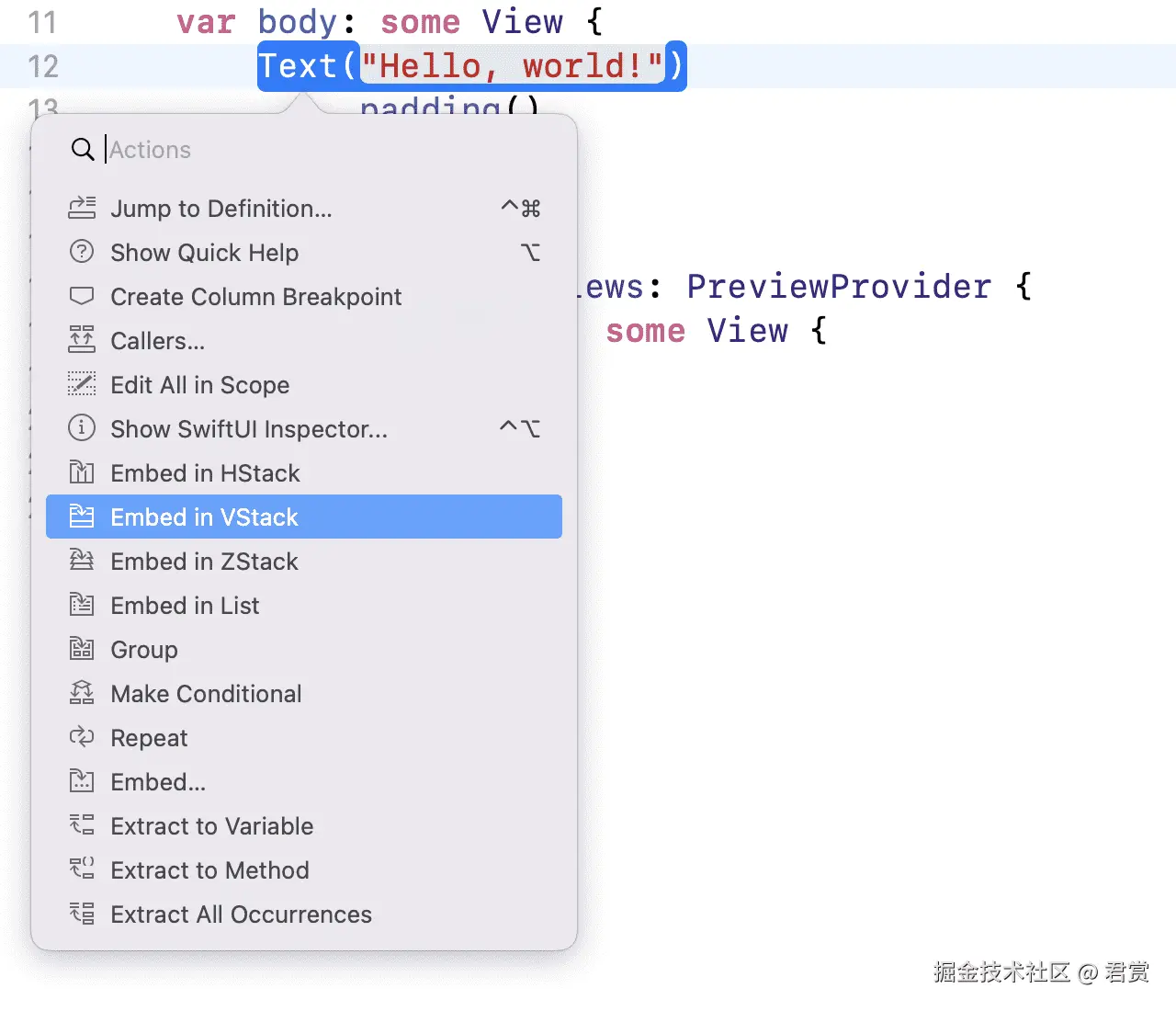This screenshot has width=1176, height=1011.
Task: Choose Make Conditional action
Action: [206, 694]
